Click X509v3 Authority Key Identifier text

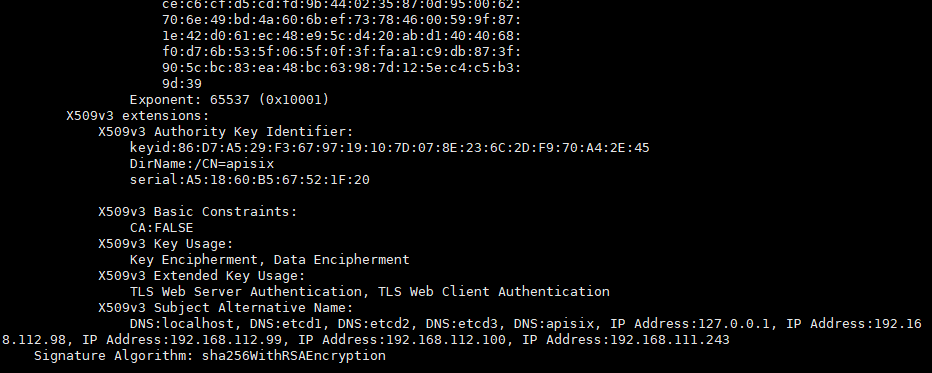(x=226, y=132)
